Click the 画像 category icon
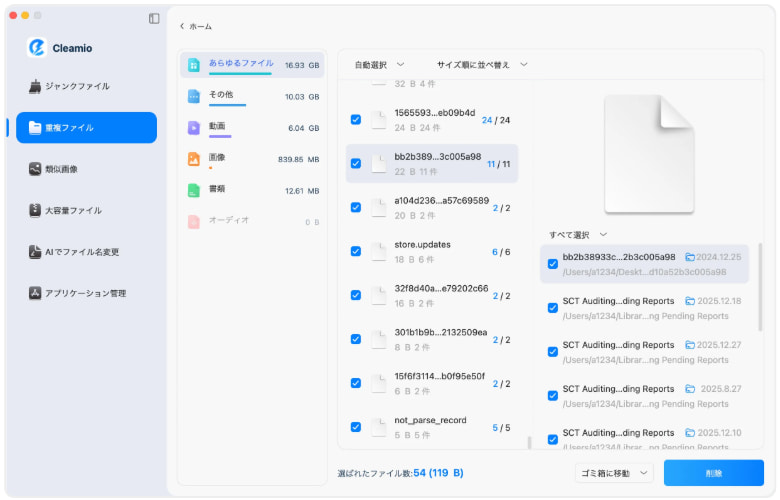The image size is (780, 500). 194,159
